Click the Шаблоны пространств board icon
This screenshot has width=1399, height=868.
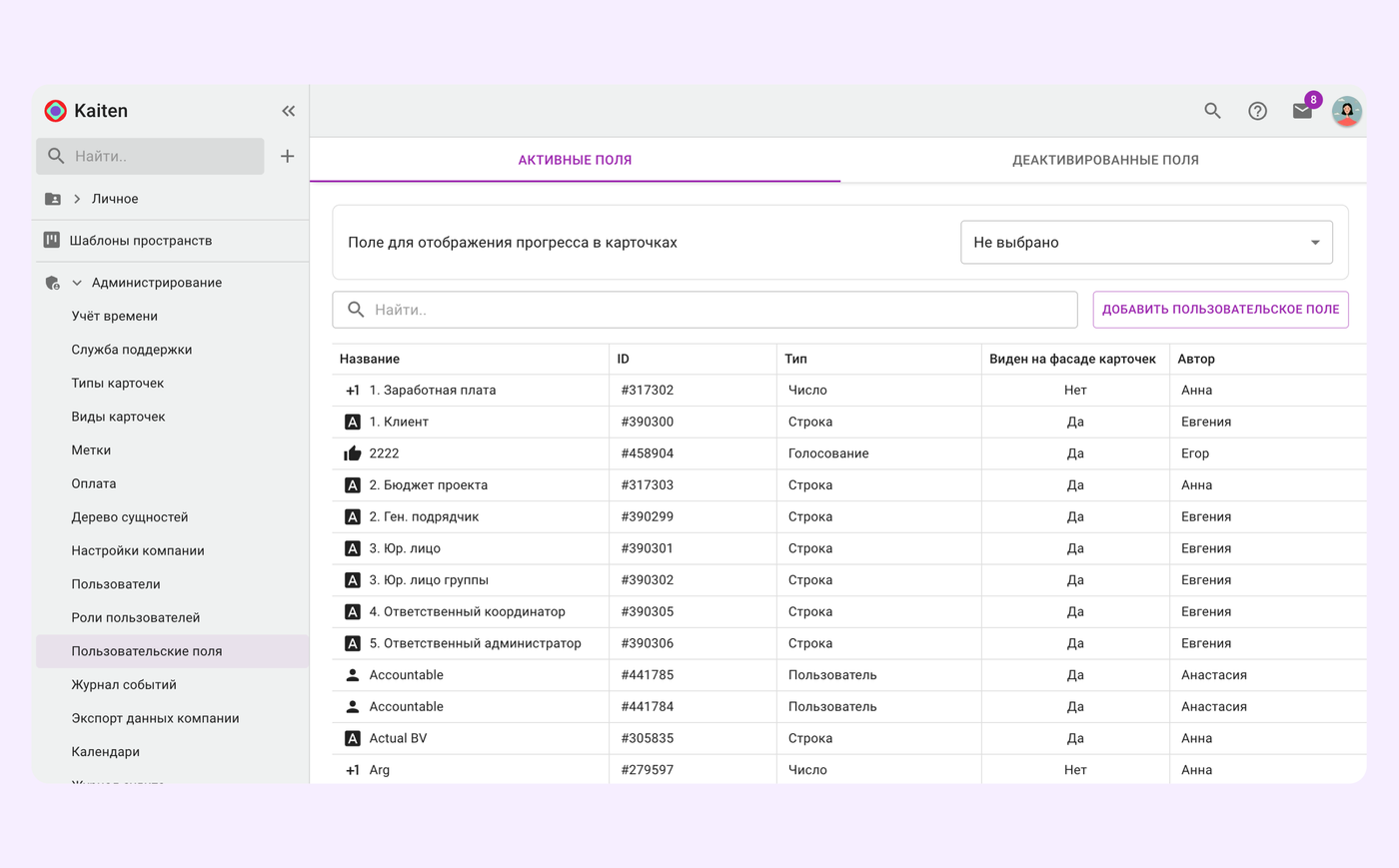(x=52, y=241)
